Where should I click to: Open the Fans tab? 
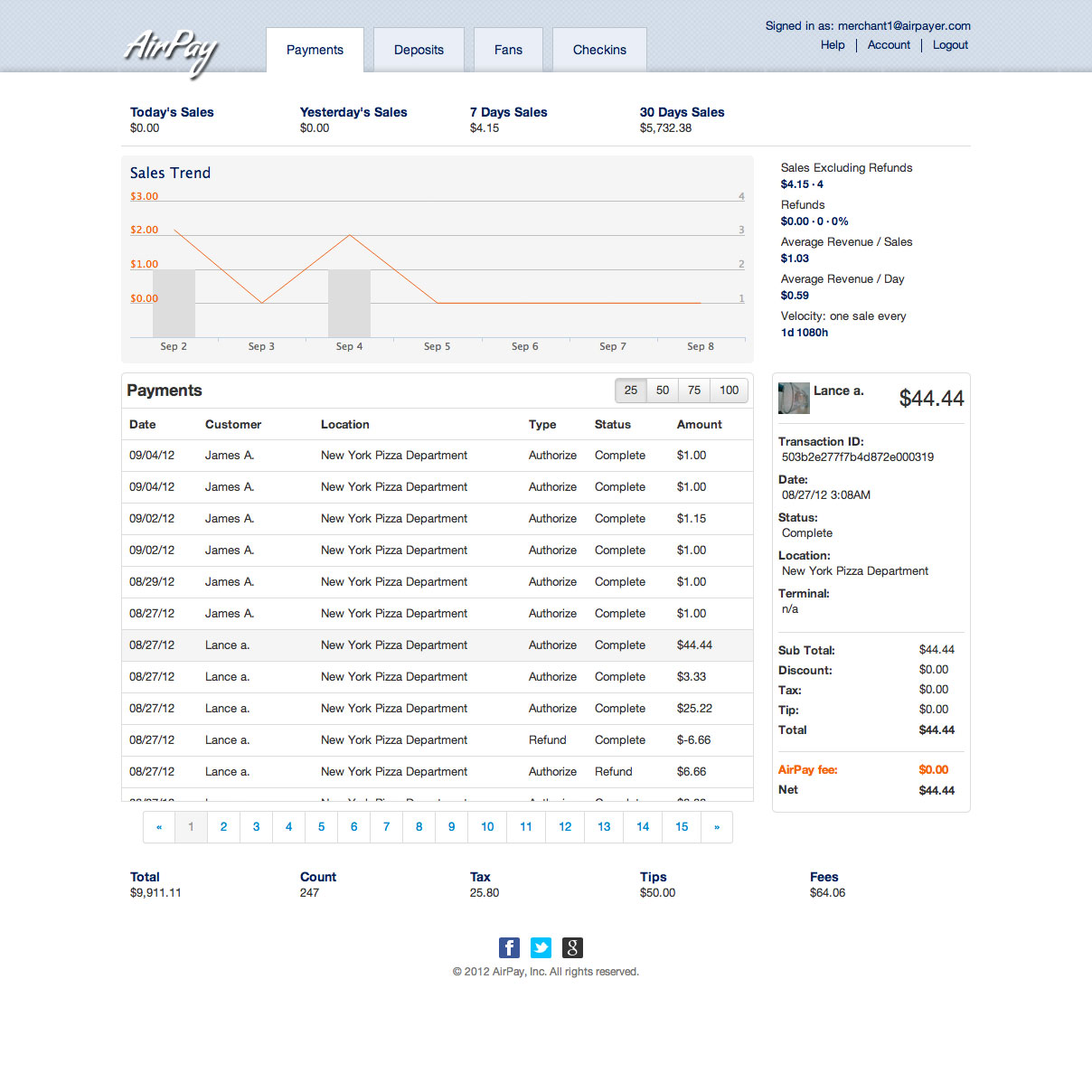pos(508,51)
